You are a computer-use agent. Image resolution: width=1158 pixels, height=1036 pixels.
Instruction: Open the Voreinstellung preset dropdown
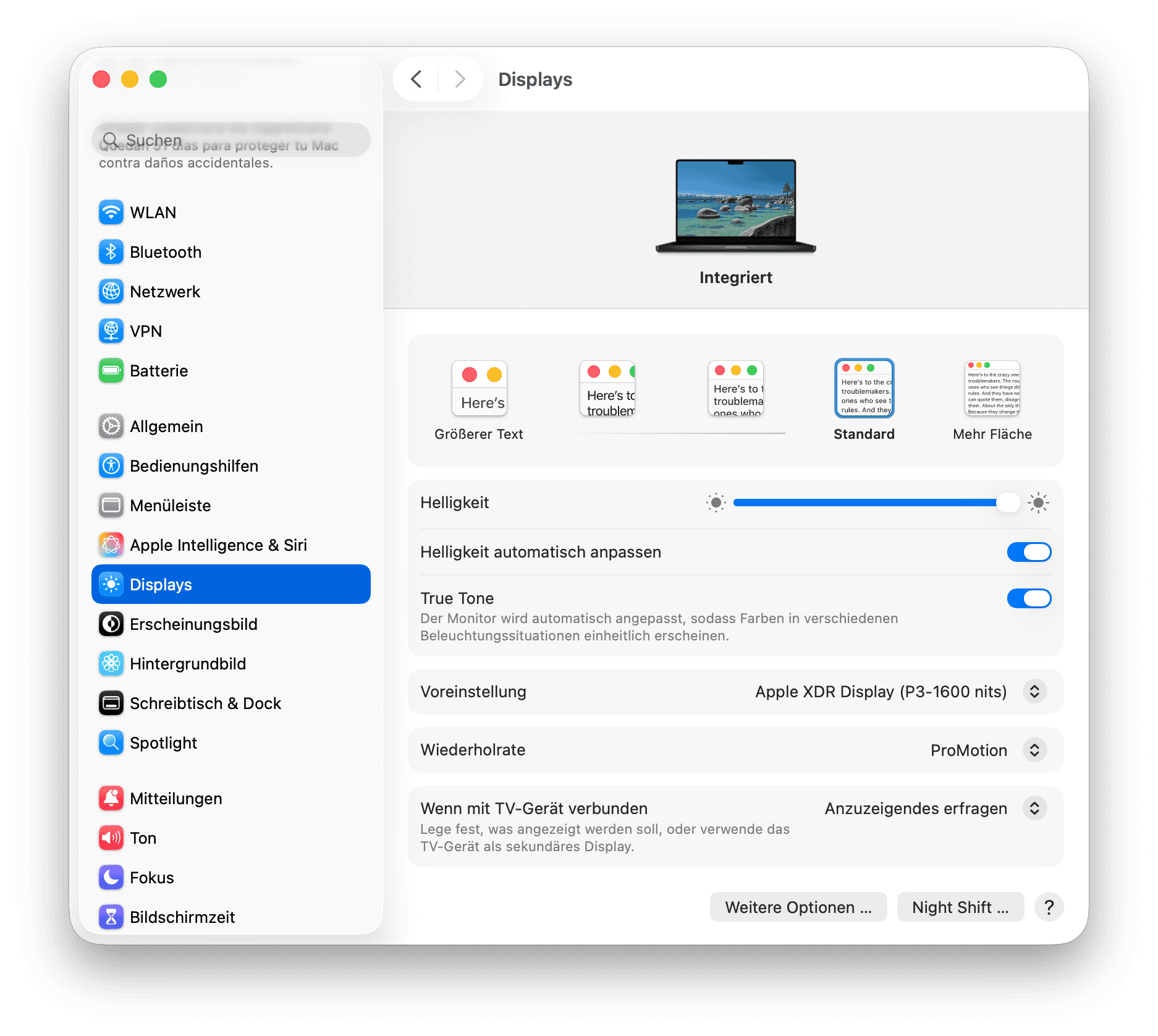tap(1034, 692)
